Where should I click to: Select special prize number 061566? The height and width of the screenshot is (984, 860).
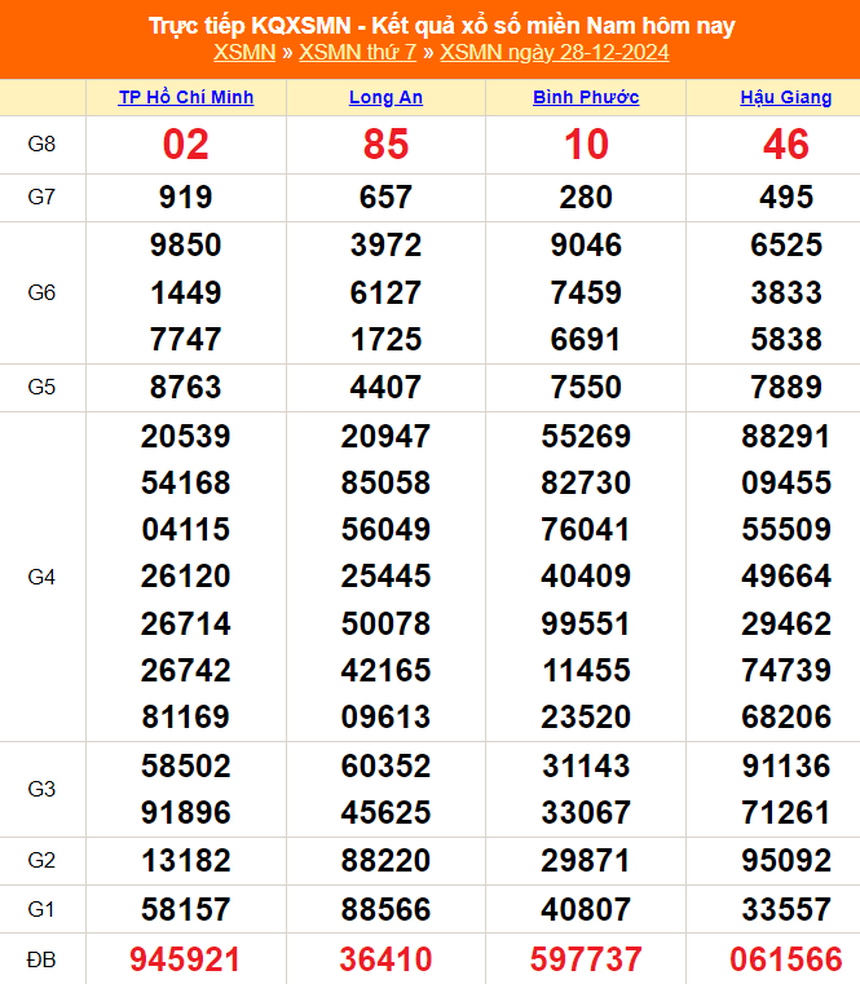click(786, 960)
